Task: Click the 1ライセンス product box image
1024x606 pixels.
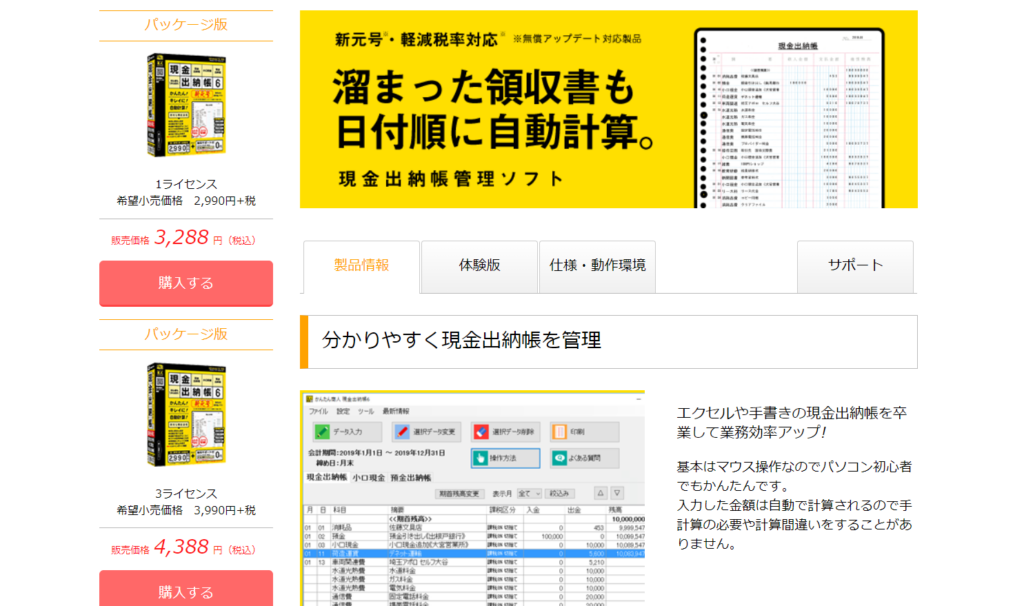Action: [186, 106]
